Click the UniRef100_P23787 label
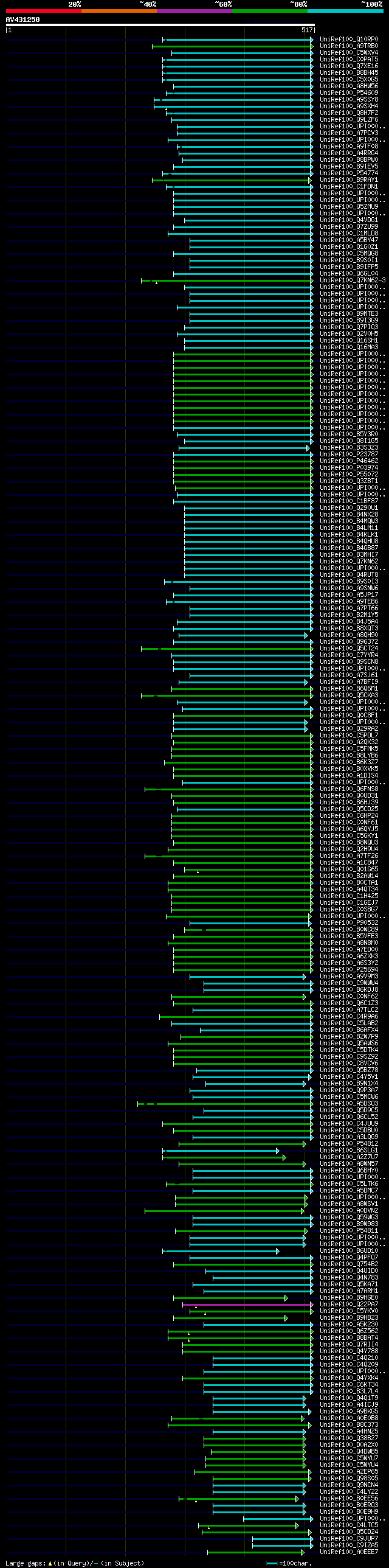This screenshot has height=1568, width=389. tap(349, 455)
